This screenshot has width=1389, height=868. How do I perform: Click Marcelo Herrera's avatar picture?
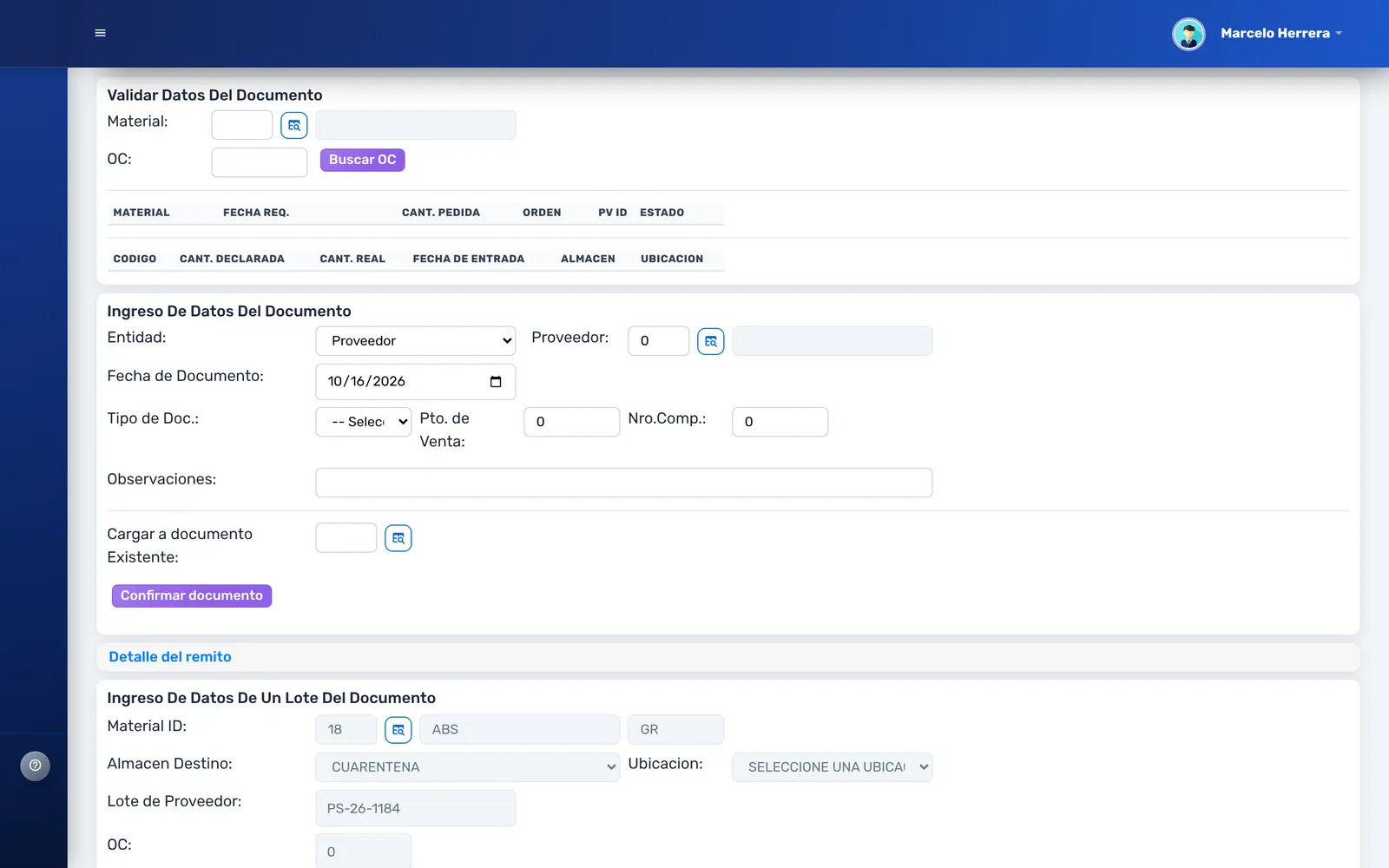[x=1188, y=34]
